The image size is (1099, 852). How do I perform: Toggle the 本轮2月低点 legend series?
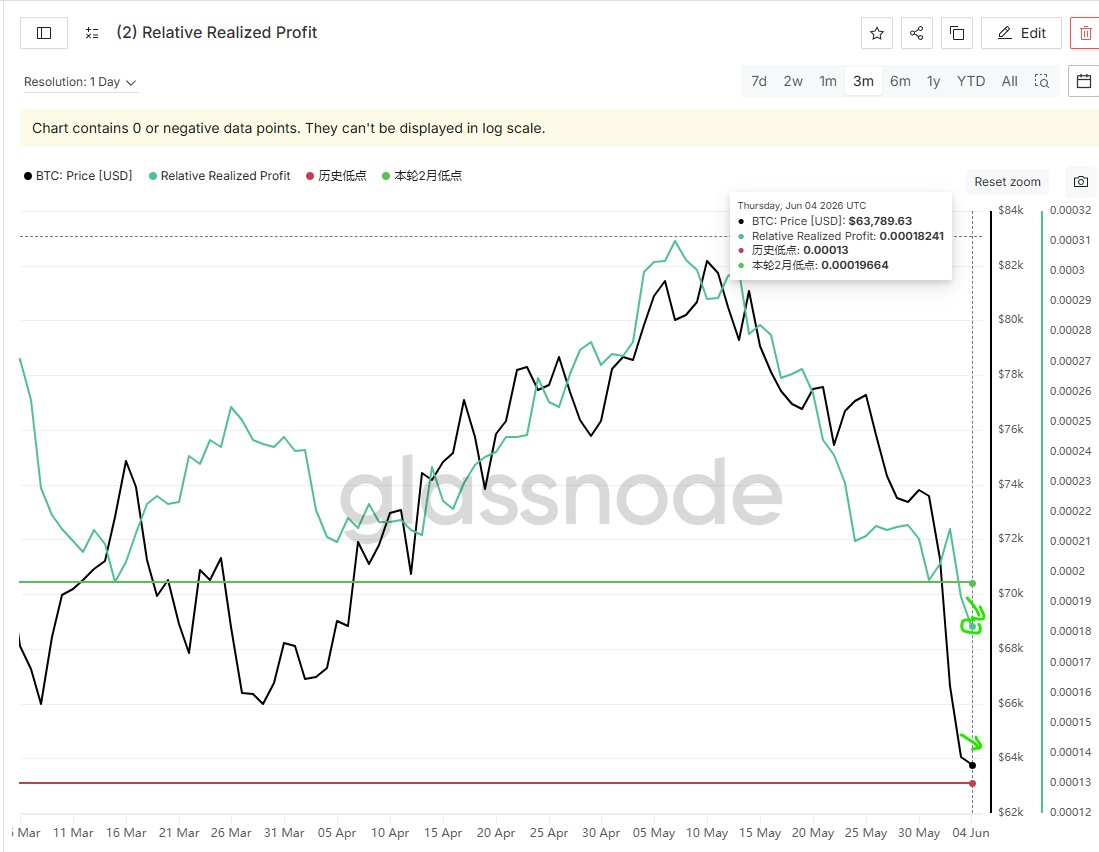coord(421,176)
